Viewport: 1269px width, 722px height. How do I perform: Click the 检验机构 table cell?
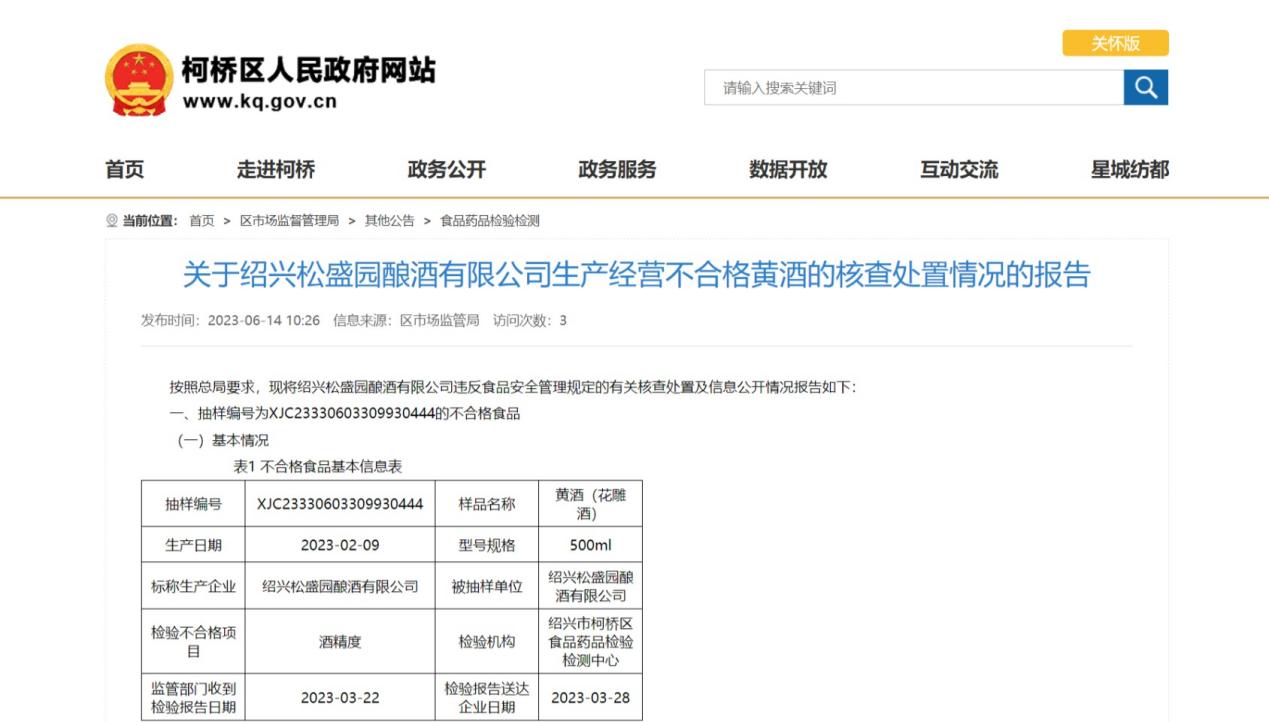(487, 642)
